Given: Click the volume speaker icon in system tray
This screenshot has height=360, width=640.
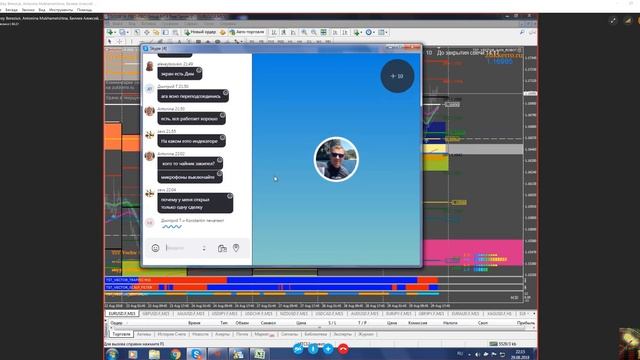Looking at the screenshot, I should tap(477, 354).
